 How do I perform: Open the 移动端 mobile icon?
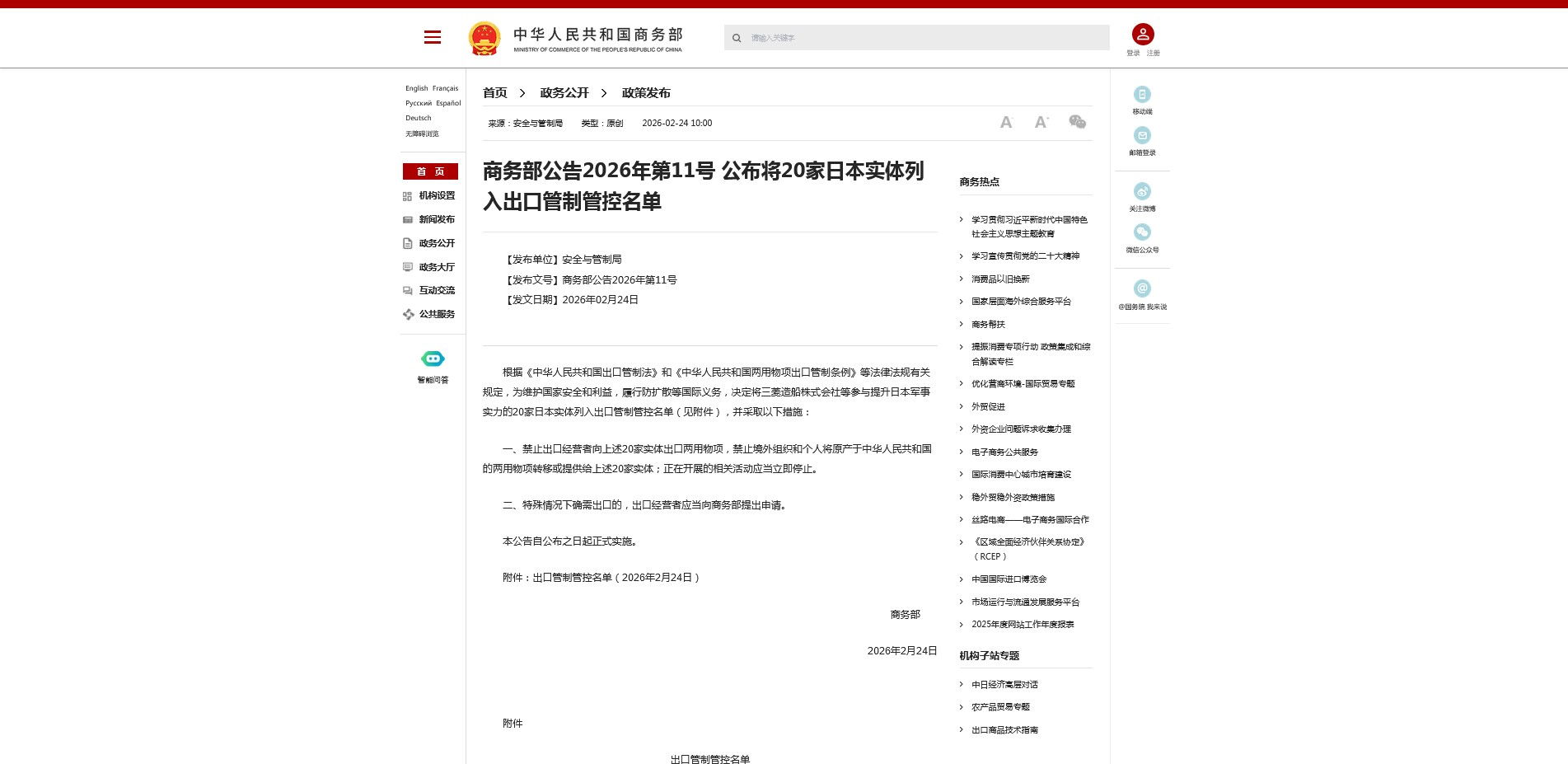(x=1142, y=95)
